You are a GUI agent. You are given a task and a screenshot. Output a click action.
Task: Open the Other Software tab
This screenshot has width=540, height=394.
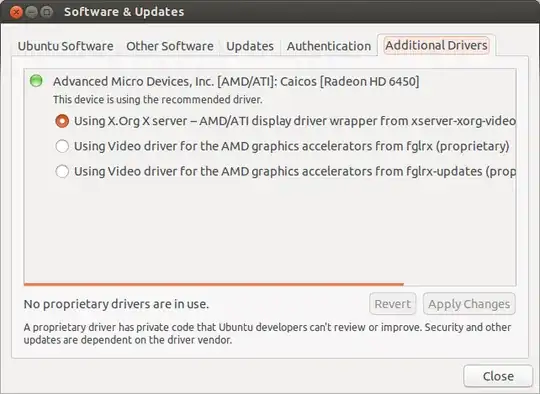click(170, 46)
